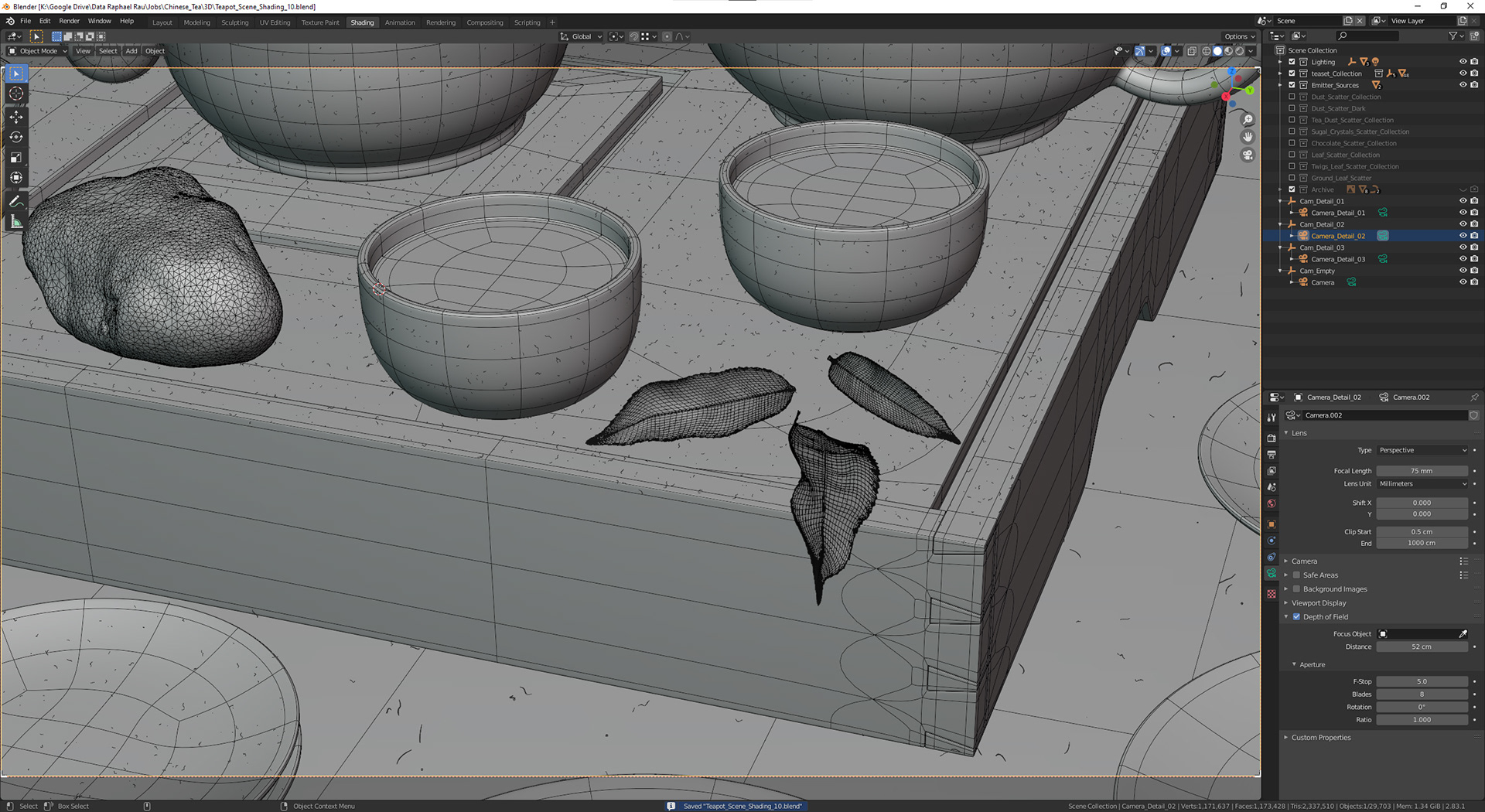1485x812 pixels.
Task: Open the Object properties tab
Action: 1271,524
